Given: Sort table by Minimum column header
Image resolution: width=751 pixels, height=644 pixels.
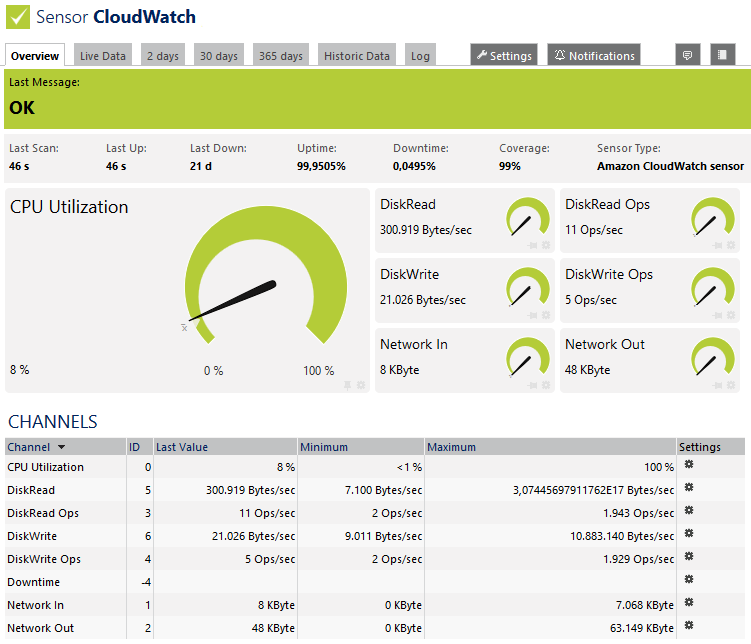Looking at the screenshot, I should tap(324, 447).
